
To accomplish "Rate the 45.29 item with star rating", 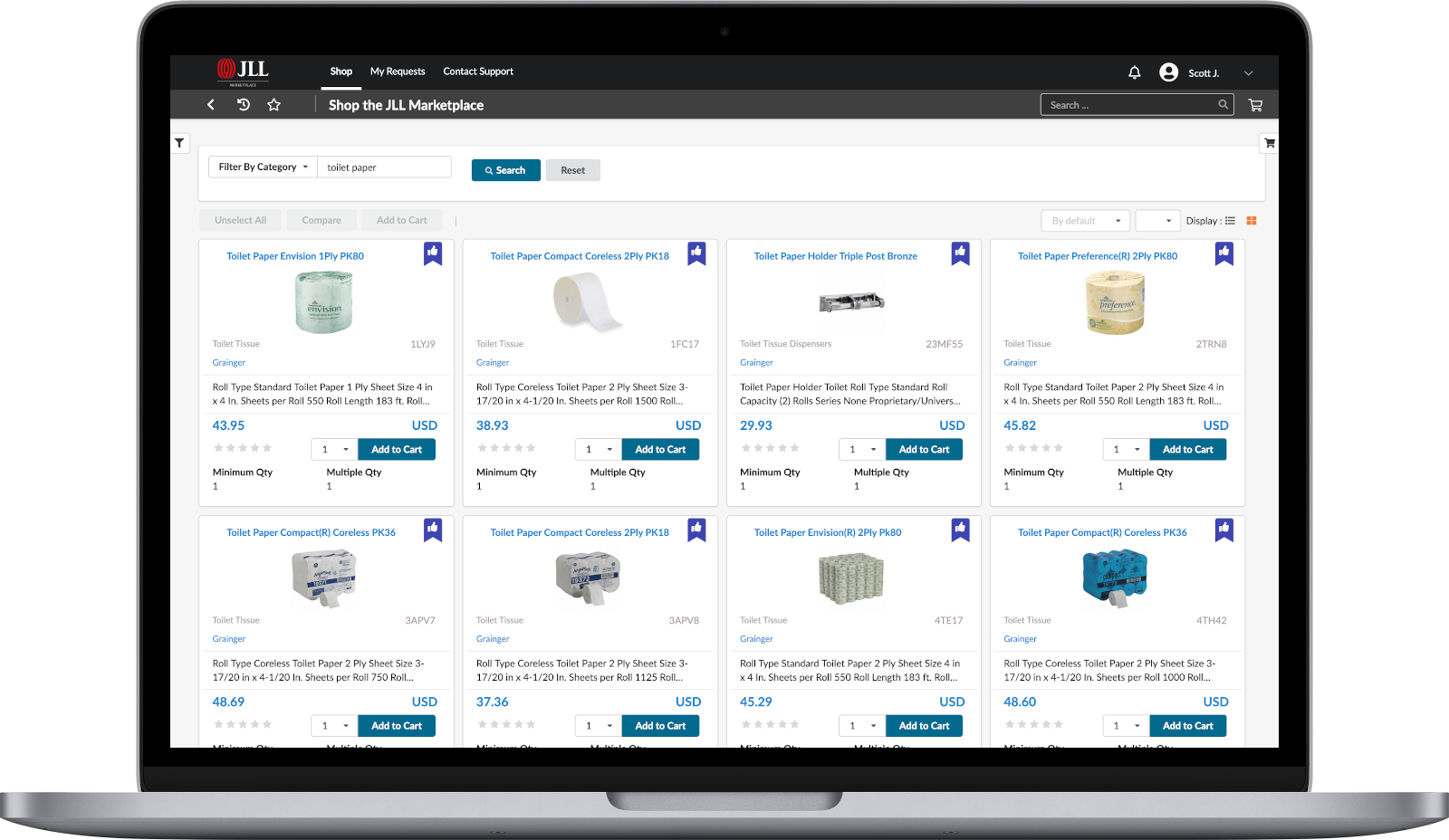I will pyautogui.click(x=770, y=724).
